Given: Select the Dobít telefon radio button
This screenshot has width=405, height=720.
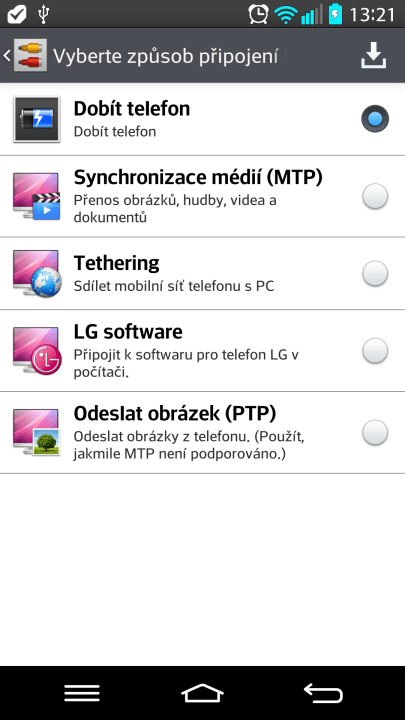Looking at the screenshot, I should point(375,119).
